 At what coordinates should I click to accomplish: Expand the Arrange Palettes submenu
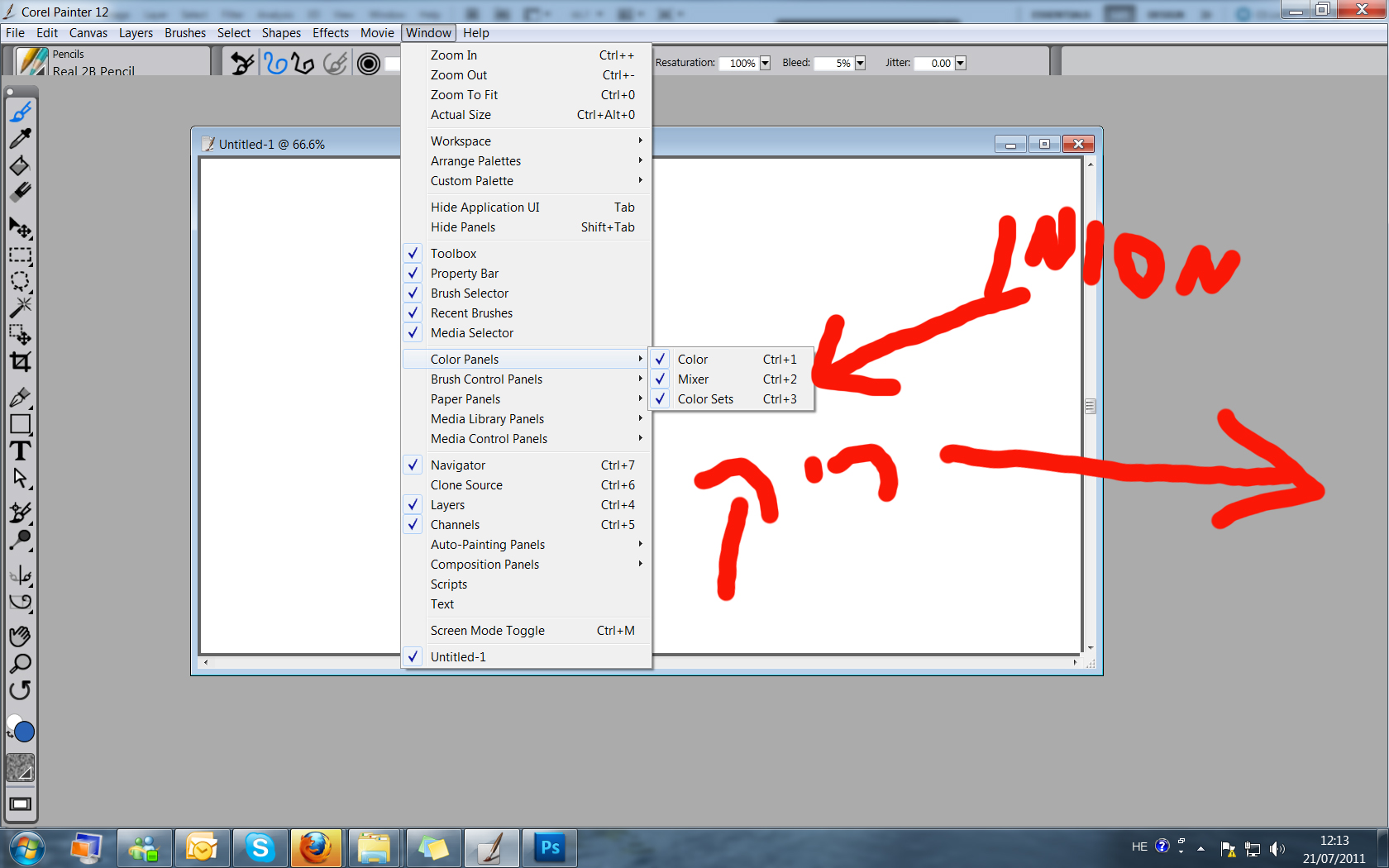(x=527, y=161)
